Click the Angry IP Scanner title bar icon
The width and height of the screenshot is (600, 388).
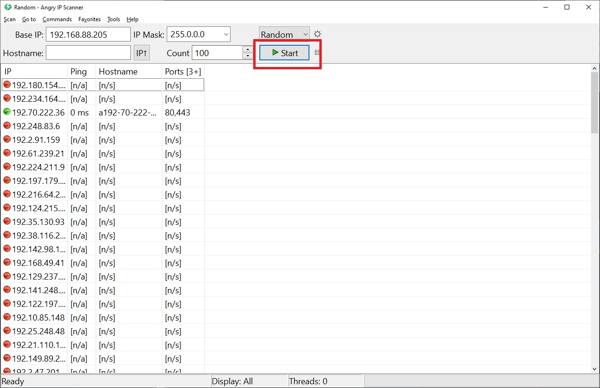click(x=7, y=7)
